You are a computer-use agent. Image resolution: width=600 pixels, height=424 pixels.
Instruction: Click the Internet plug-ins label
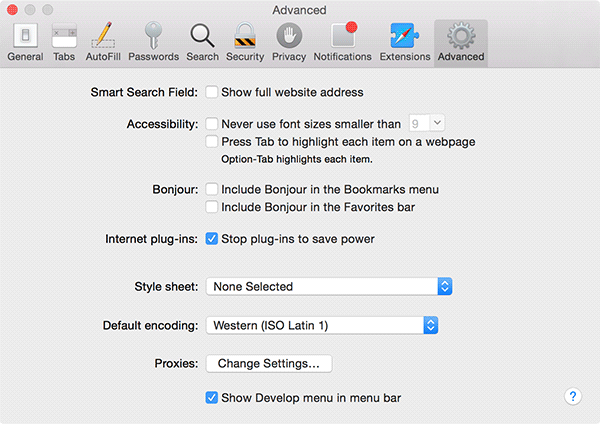tap(152, 239)
